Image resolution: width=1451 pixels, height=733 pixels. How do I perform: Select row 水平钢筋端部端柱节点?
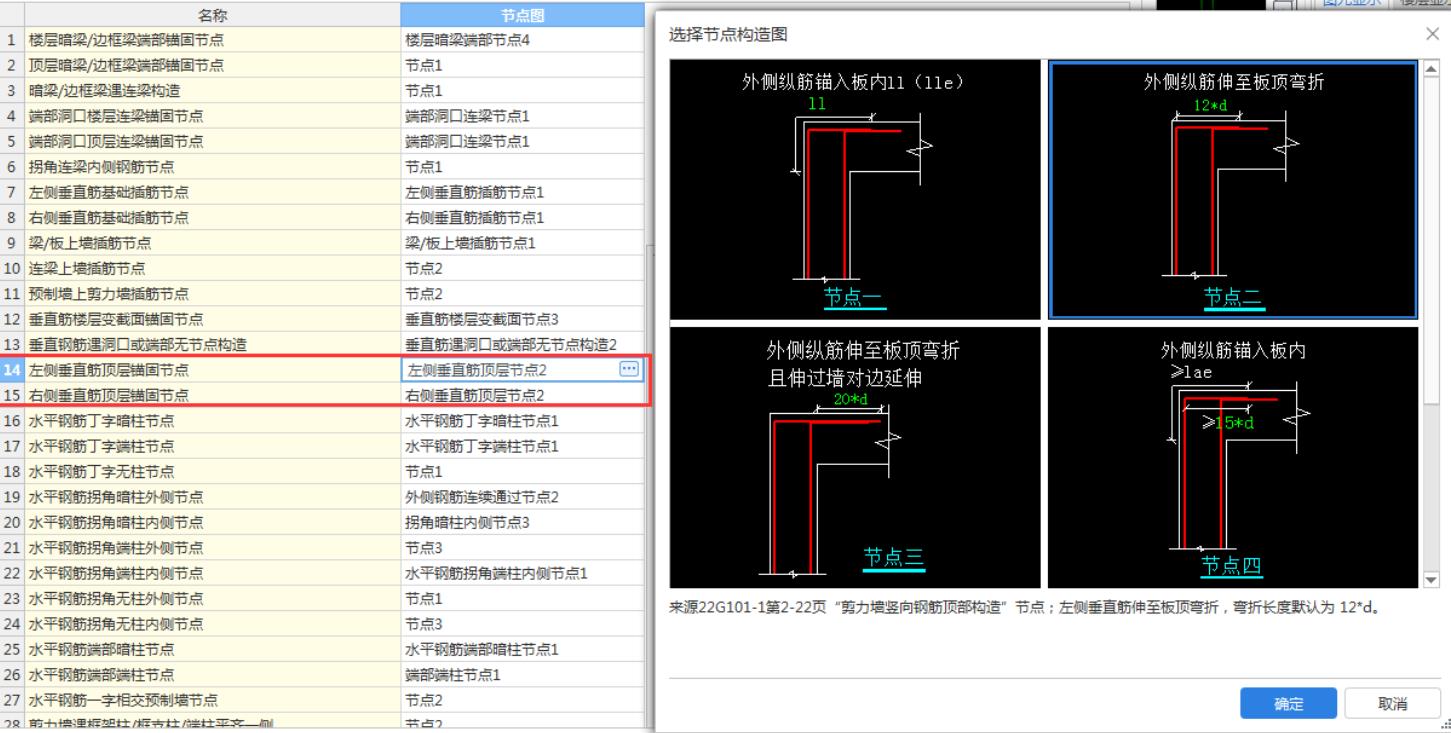click(x=212, y=674)
